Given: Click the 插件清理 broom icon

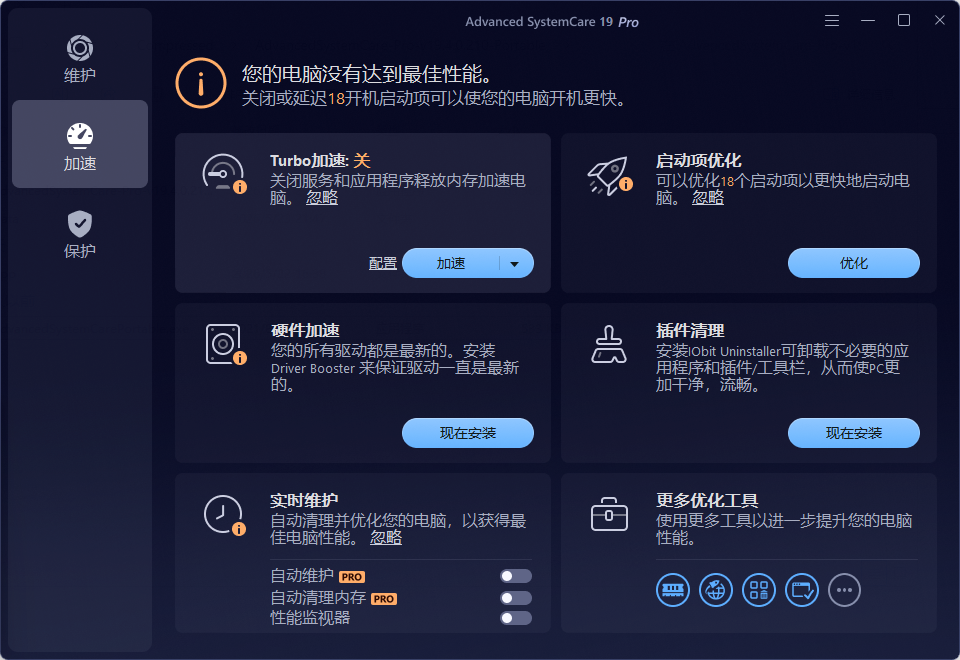Looking at the screenshot, I should click(609, 344).
